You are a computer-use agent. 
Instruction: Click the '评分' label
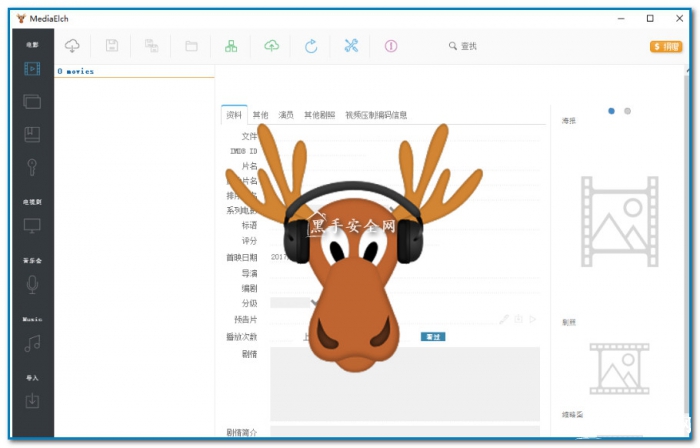(x=250, y=241)
